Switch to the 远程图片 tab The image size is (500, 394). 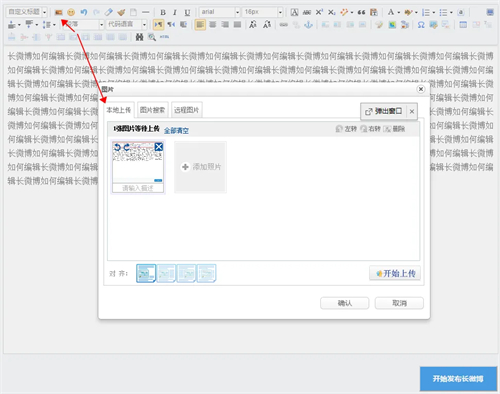point(187,110)
